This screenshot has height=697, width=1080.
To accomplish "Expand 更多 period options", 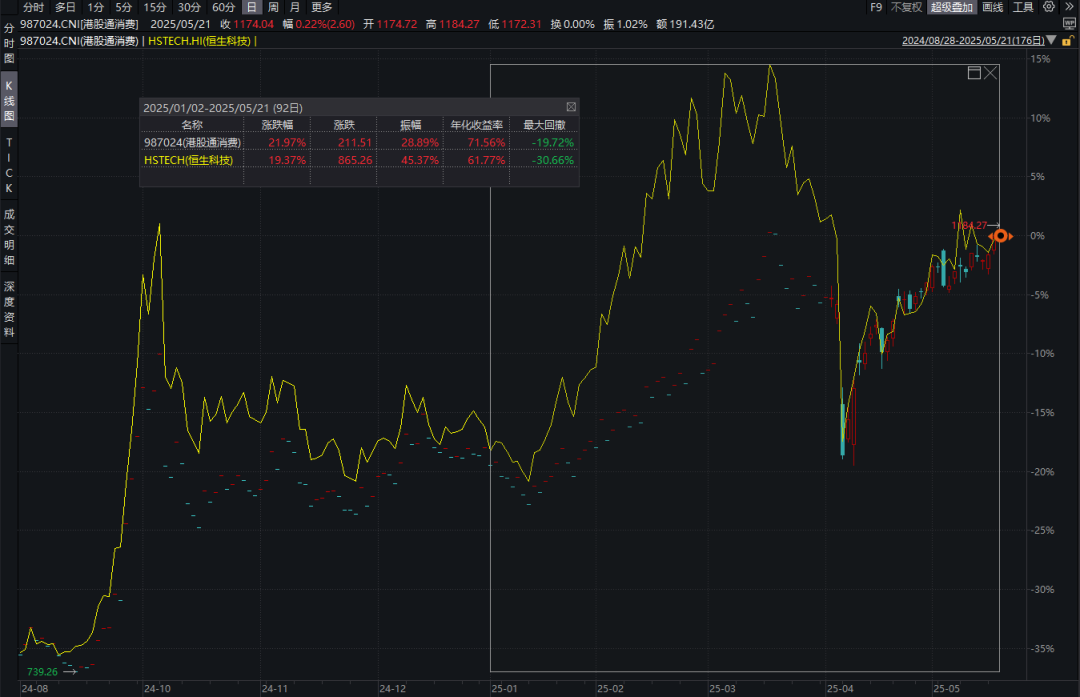I will [322, 7].
